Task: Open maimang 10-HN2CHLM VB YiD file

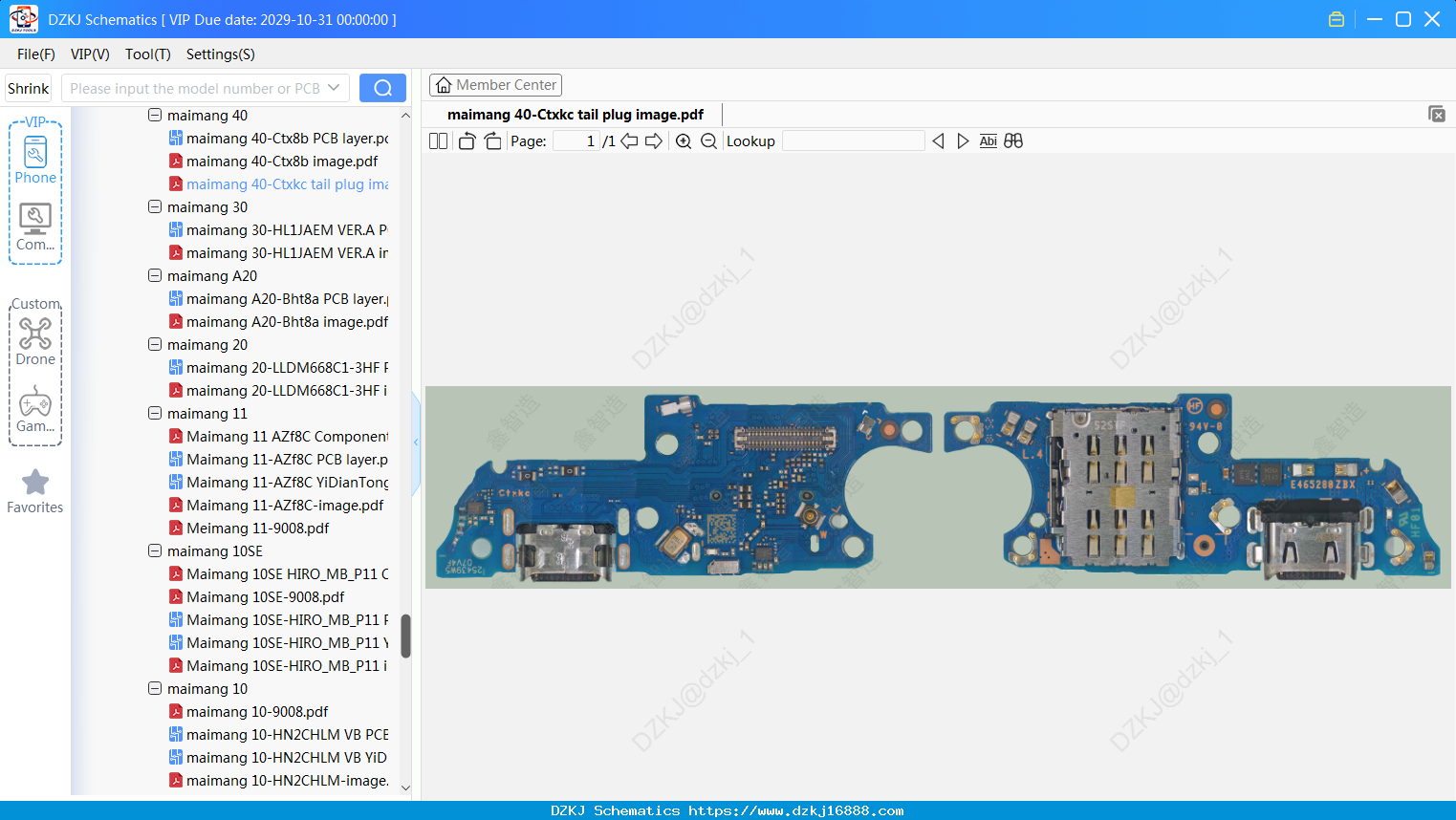Action: pyautogui.click(x=279, y=758)
